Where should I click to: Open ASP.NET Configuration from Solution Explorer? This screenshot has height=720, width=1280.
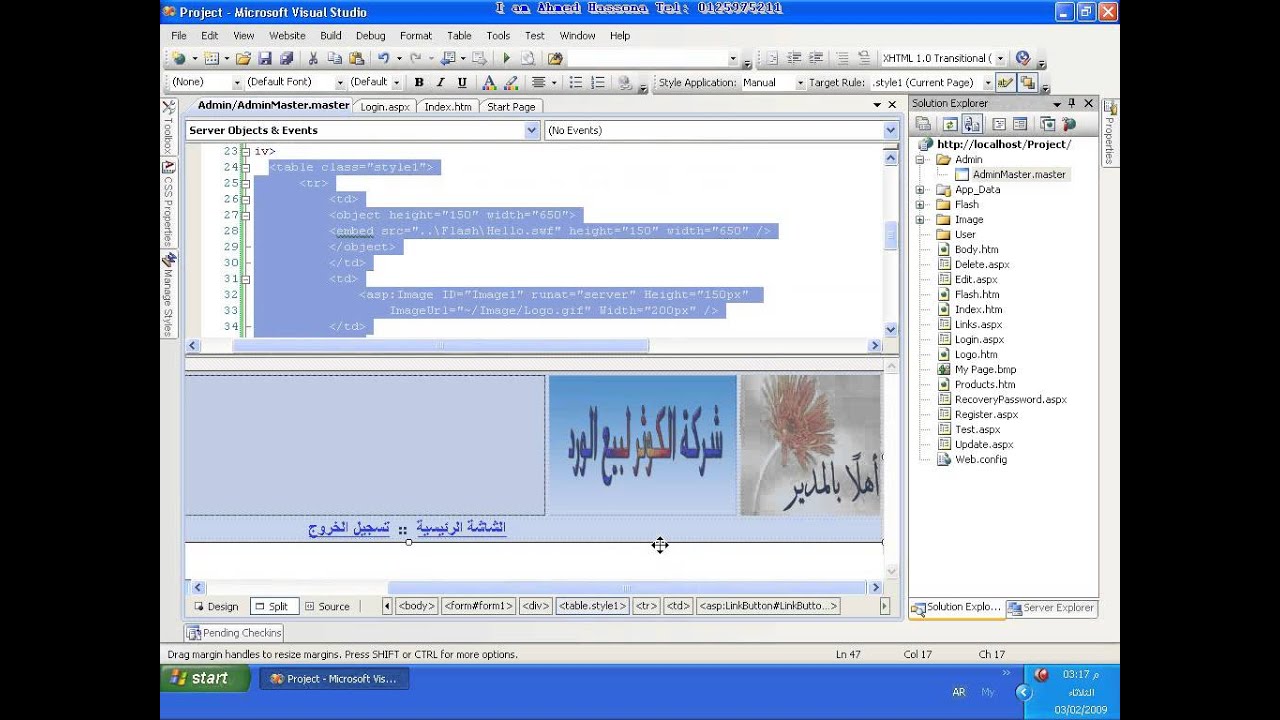pyautogui.click(x=1069, y=124)
